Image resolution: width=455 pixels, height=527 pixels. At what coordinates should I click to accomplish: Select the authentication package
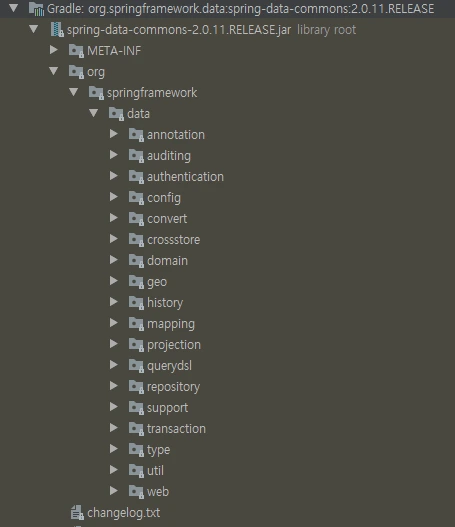tap(185, 177)
